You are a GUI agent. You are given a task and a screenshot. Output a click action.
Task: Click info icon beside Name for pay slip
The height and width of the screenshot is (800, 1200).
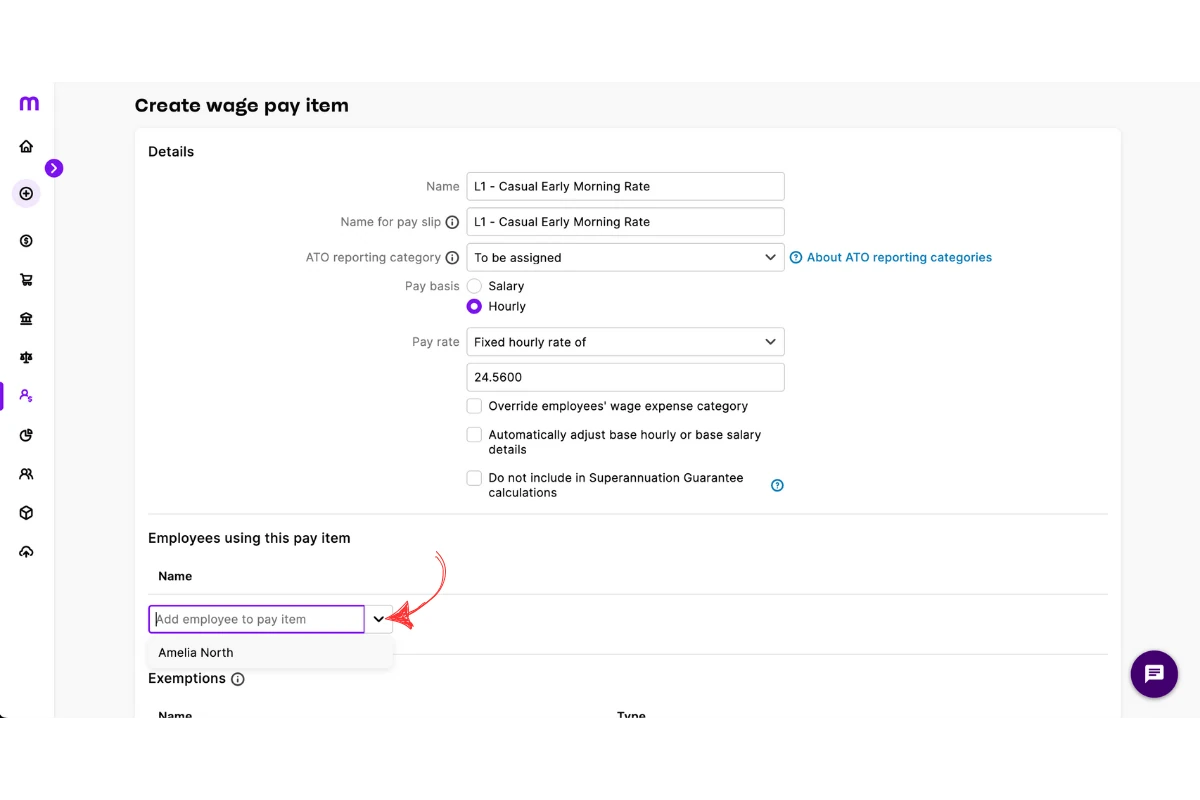click(452, 222)
